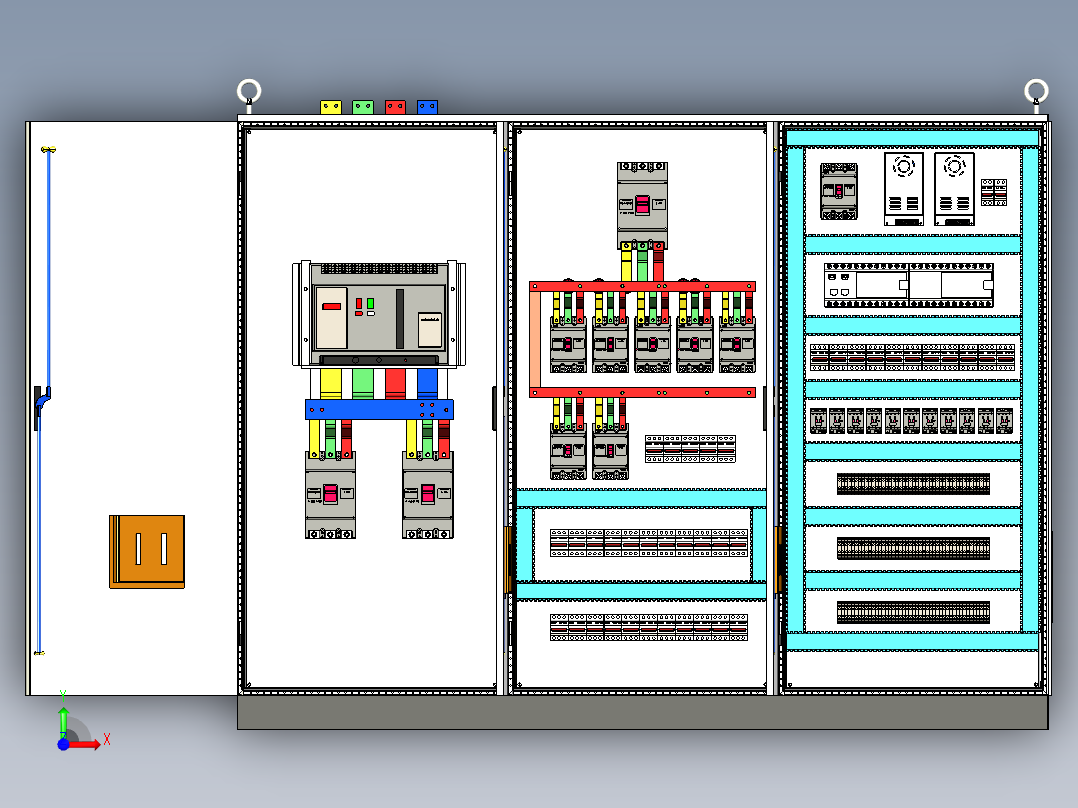Select the left power supply unit in right cabinet

click(903, 189)
